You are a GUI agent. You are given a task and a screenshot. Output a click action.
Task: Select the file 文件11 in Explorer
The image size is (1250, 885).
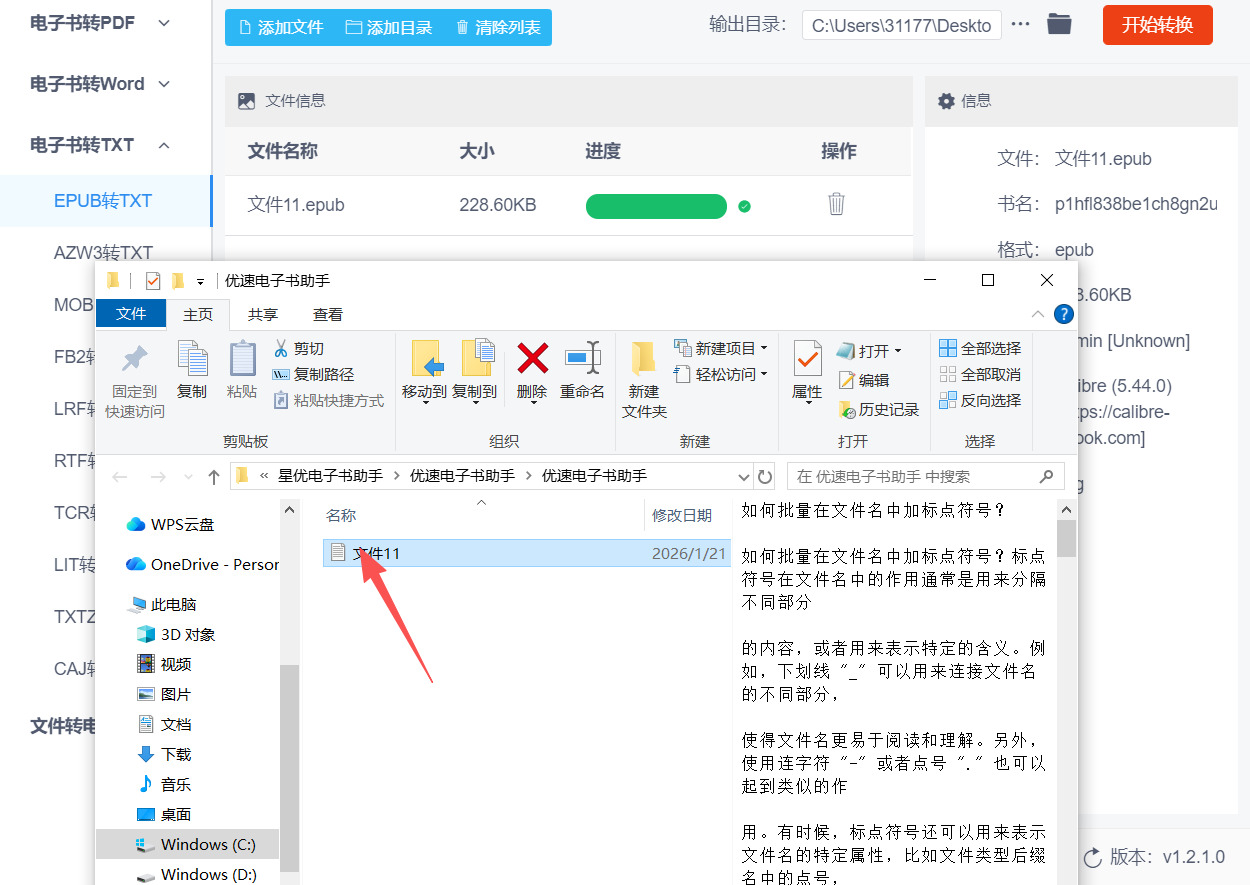(x=527, y=553)
